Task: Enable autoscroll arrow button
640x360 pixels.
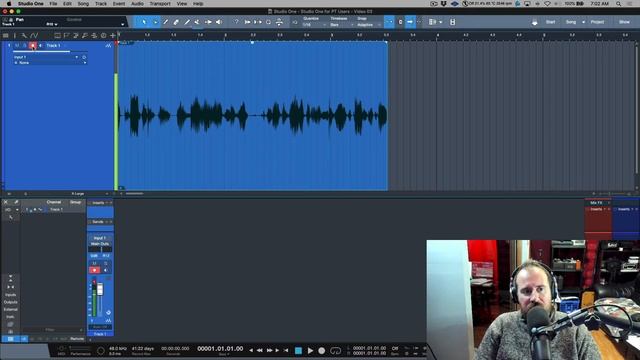Action: [x=410, y=22]
